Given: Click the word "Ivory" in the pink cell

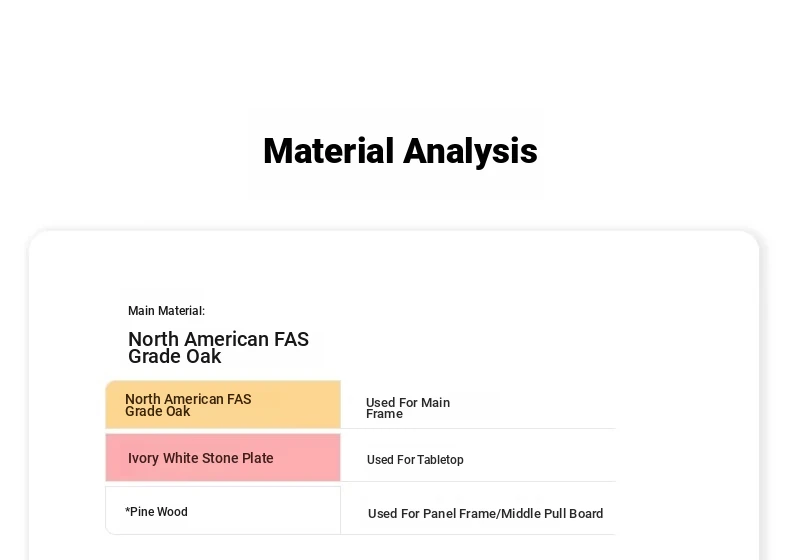Looking at the screenshot, I should pyautogui.click(x=143, y=458).
